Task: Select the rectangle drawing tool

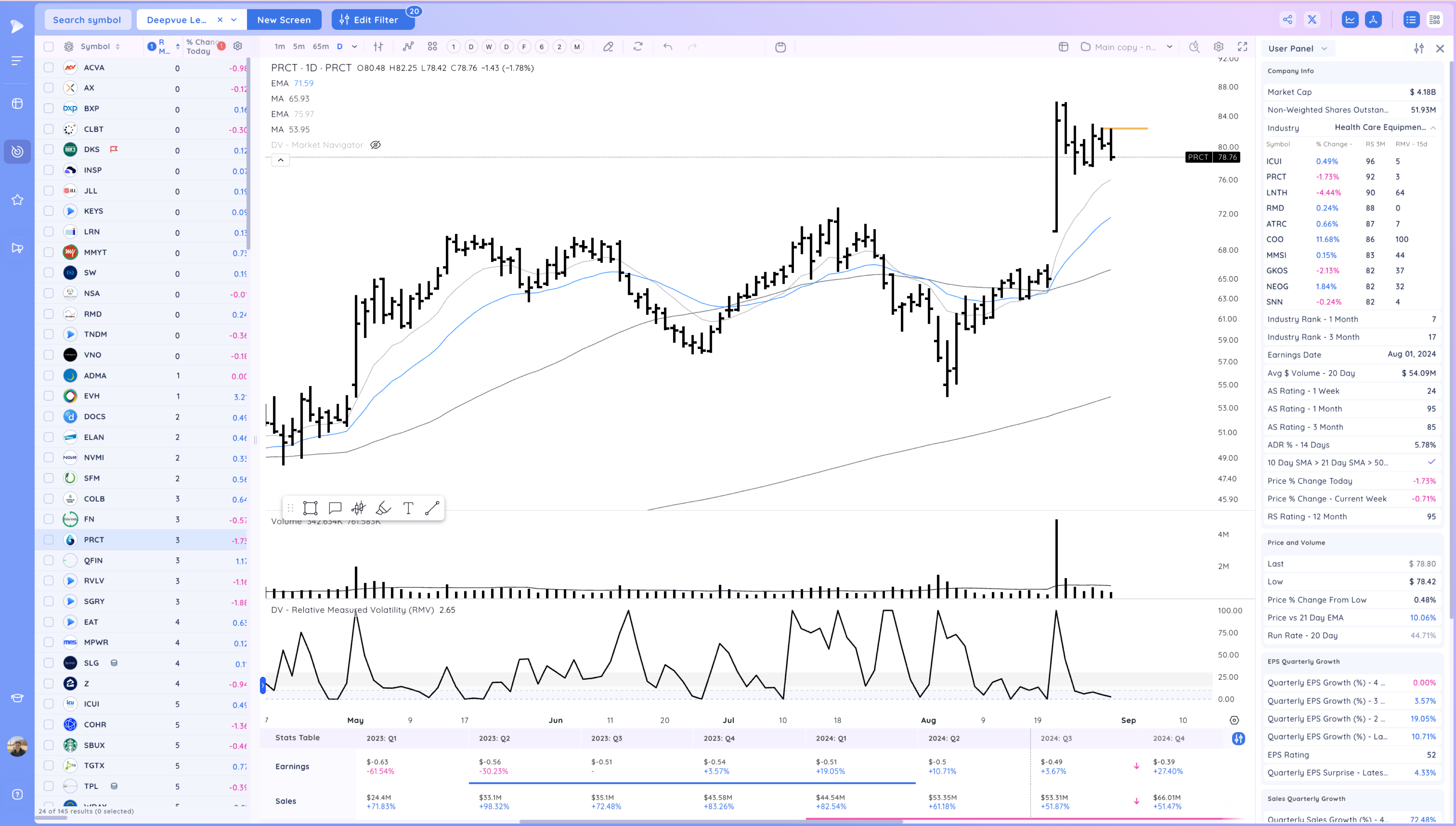Action: click(310, 508)
